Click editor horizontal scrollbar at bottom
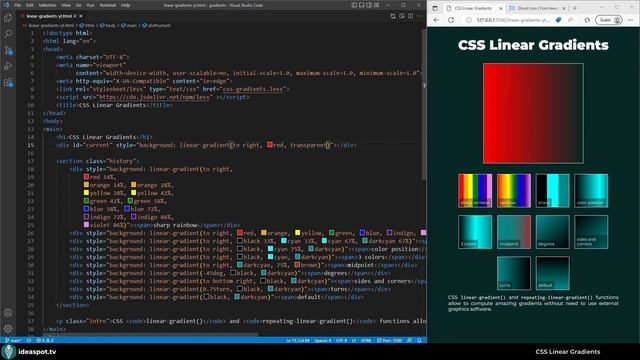Screen dimensions: 640x360 (x=151, y=334)
